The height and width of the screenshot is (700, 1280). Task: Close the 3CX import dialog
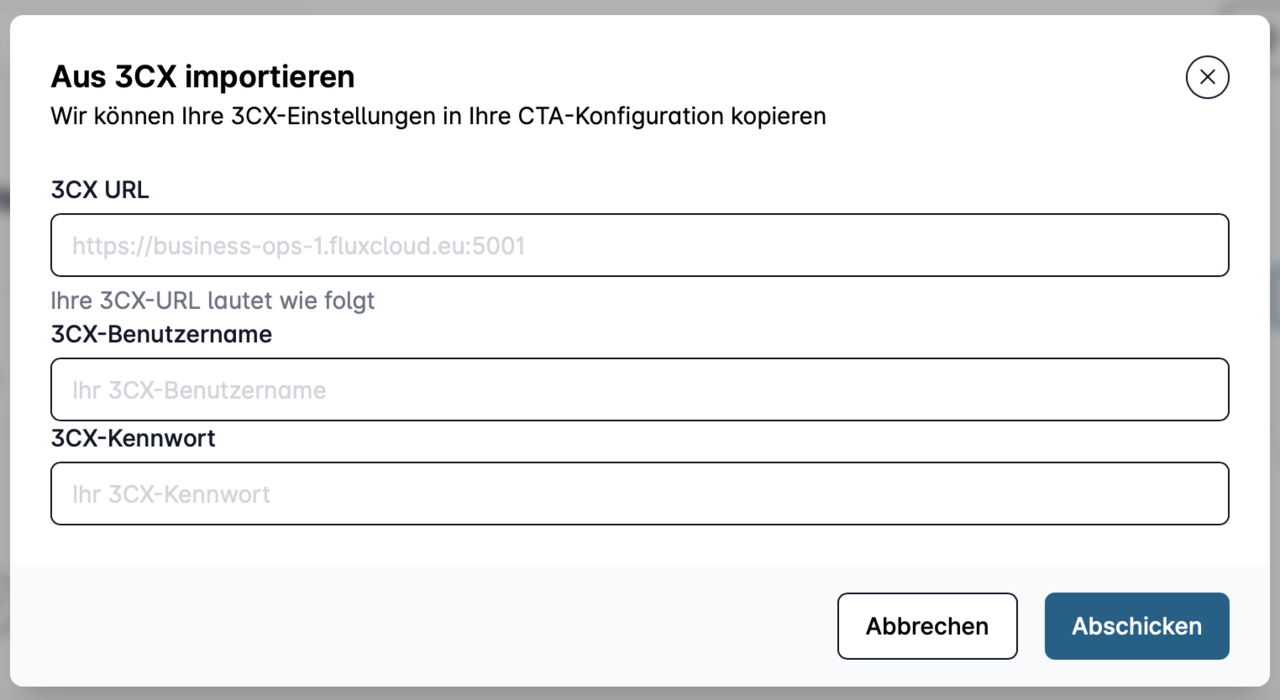(1207, 77)
